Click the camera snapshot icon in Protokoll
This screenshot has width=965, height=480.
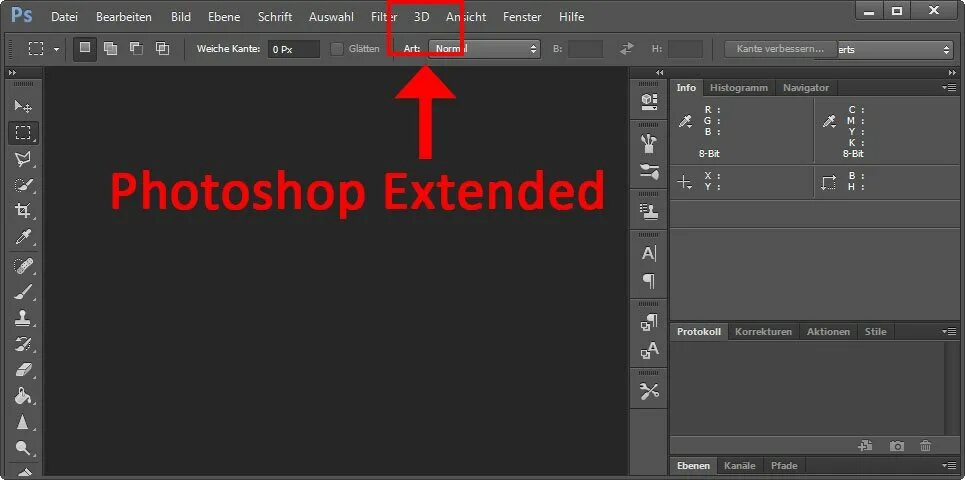pyautogui.click(x=897, y=446)
